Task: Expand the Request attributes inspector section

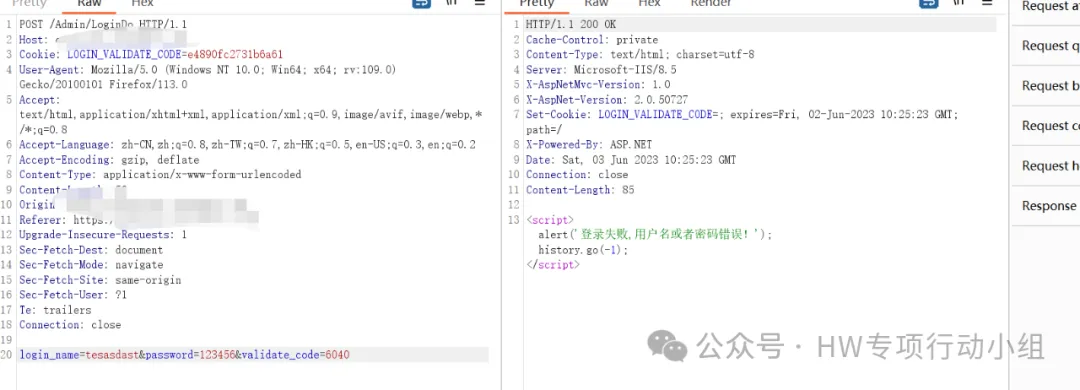Action: pos(1046,7)
